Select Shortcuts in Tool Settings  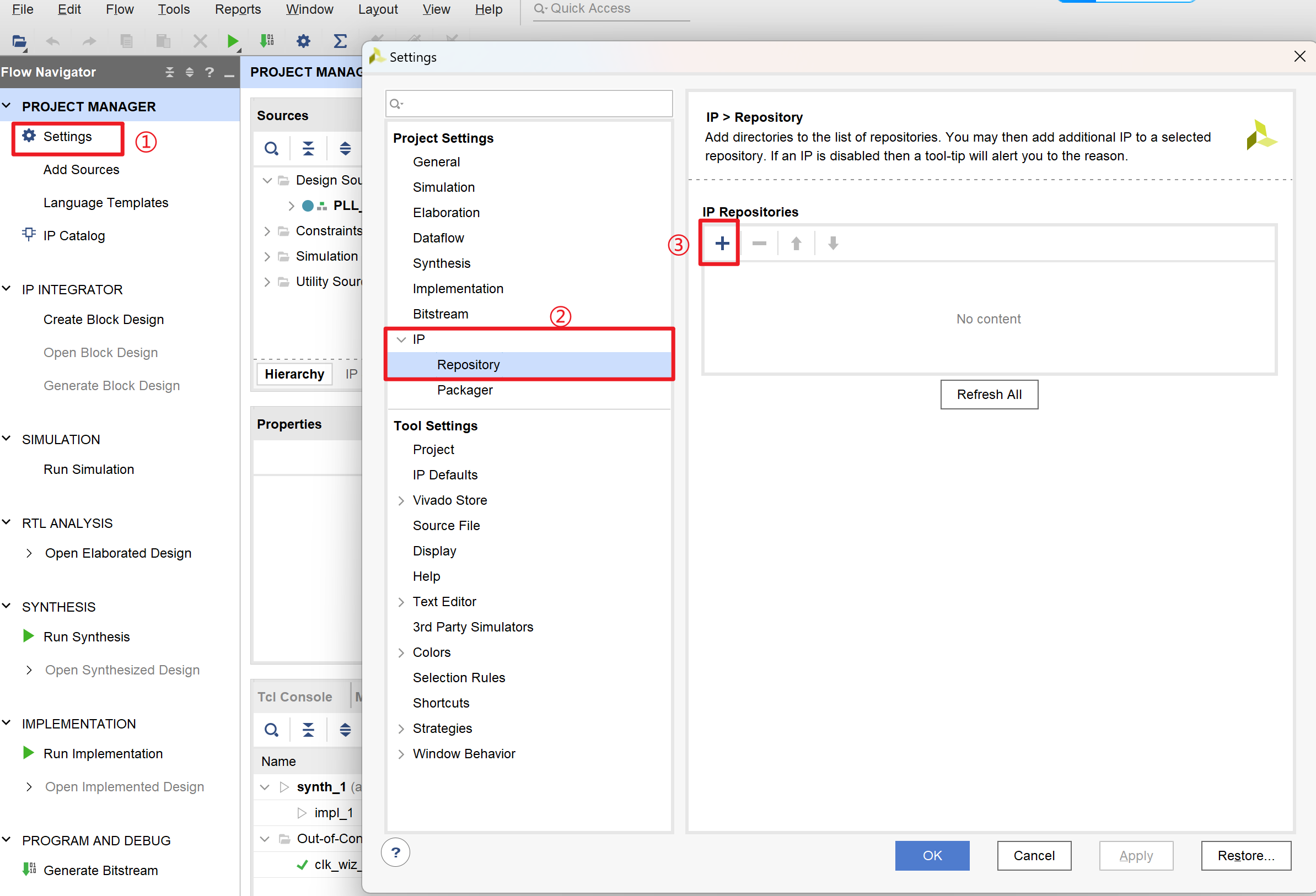[441, 703]
